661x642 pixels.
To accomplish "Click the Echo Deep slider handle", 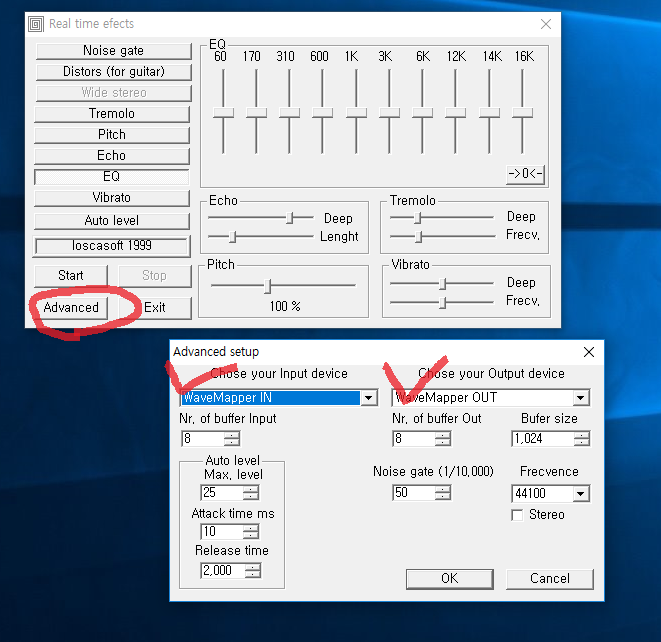I will point(291,217).
